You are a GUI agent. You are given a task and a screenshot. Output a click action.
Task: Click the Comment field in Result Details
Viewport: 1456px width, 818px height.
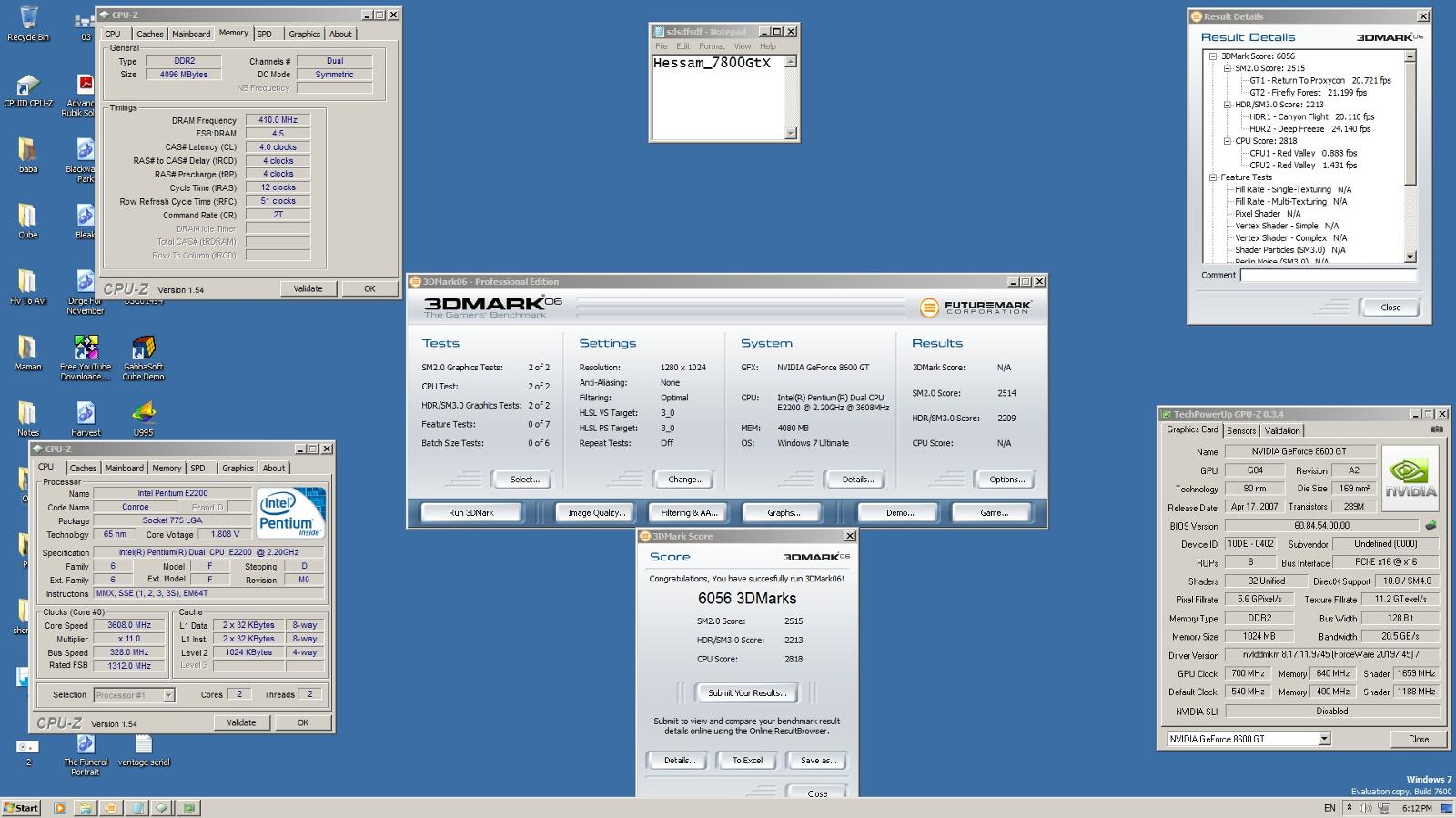tap(1328, 275)
